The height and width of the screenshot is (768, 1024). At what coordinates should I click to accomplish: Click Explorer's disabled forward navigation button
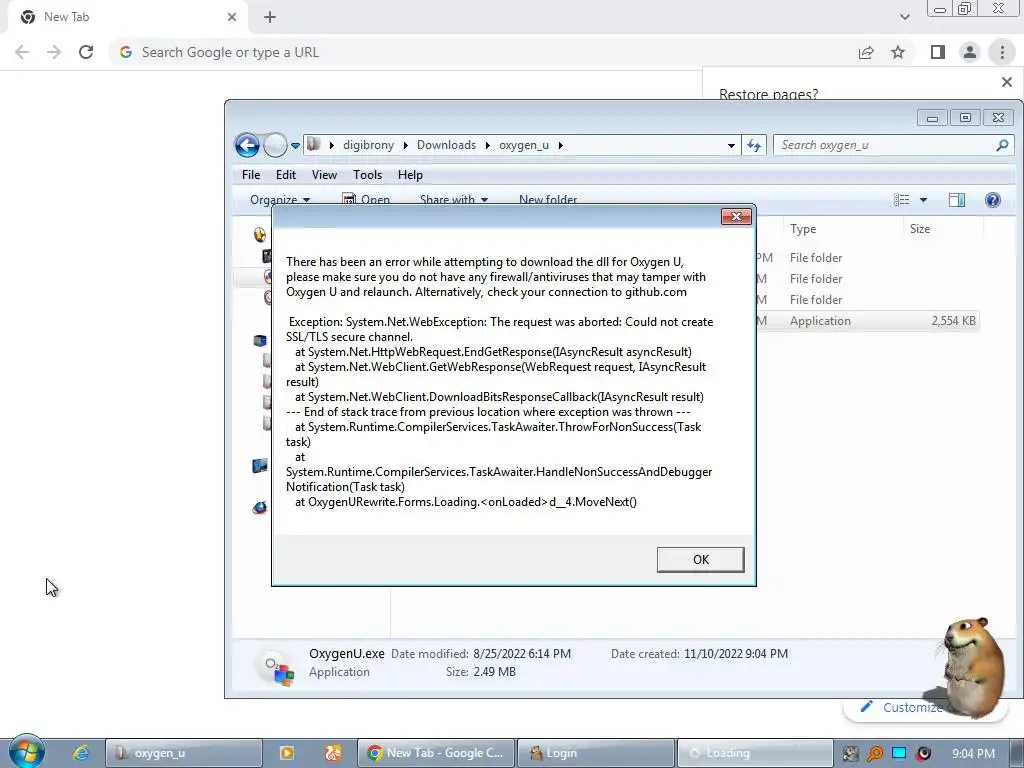tap(275, 145)
